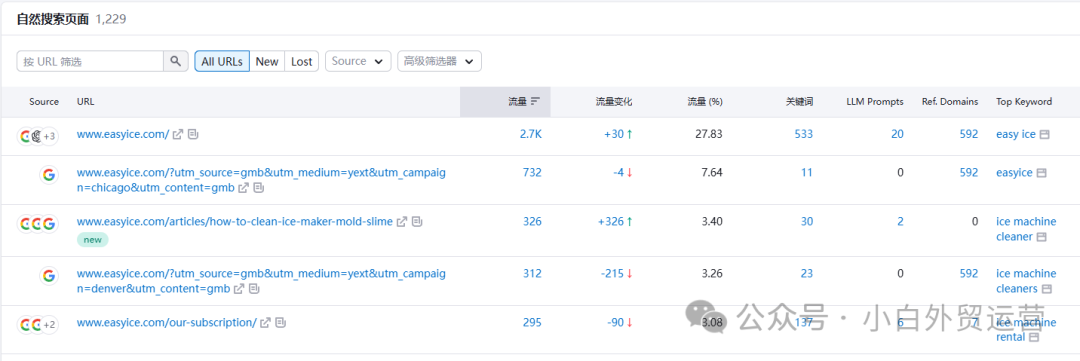Click the 732 traffic value
This screenshot has height=361, width=1080.
click(532, 172)
